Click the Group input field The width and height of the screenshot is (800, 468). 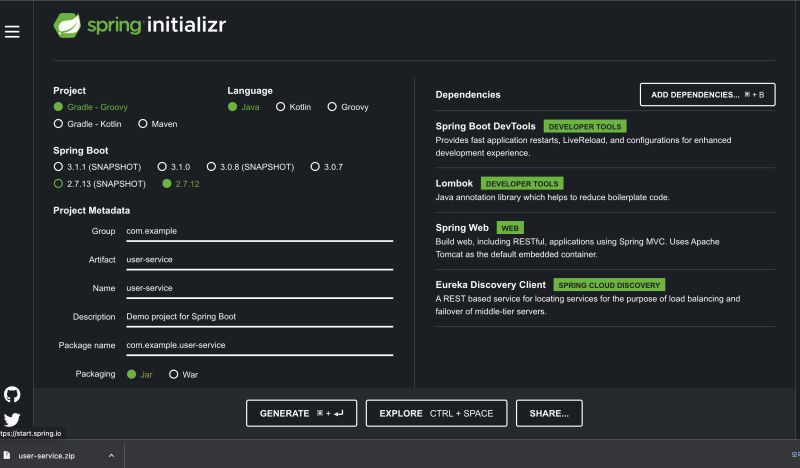tap(260, 231)
